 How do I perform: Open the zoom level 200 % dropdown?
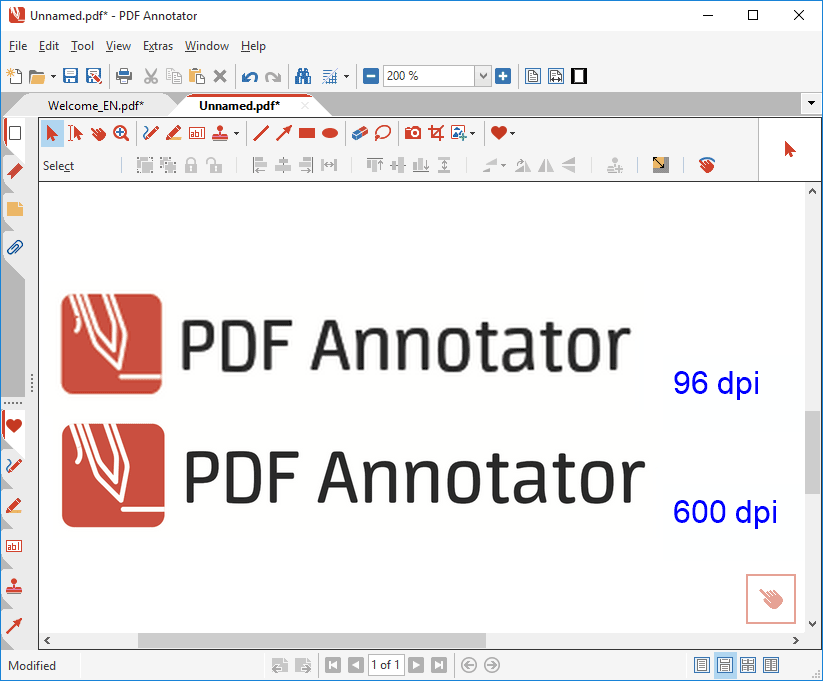483,76
